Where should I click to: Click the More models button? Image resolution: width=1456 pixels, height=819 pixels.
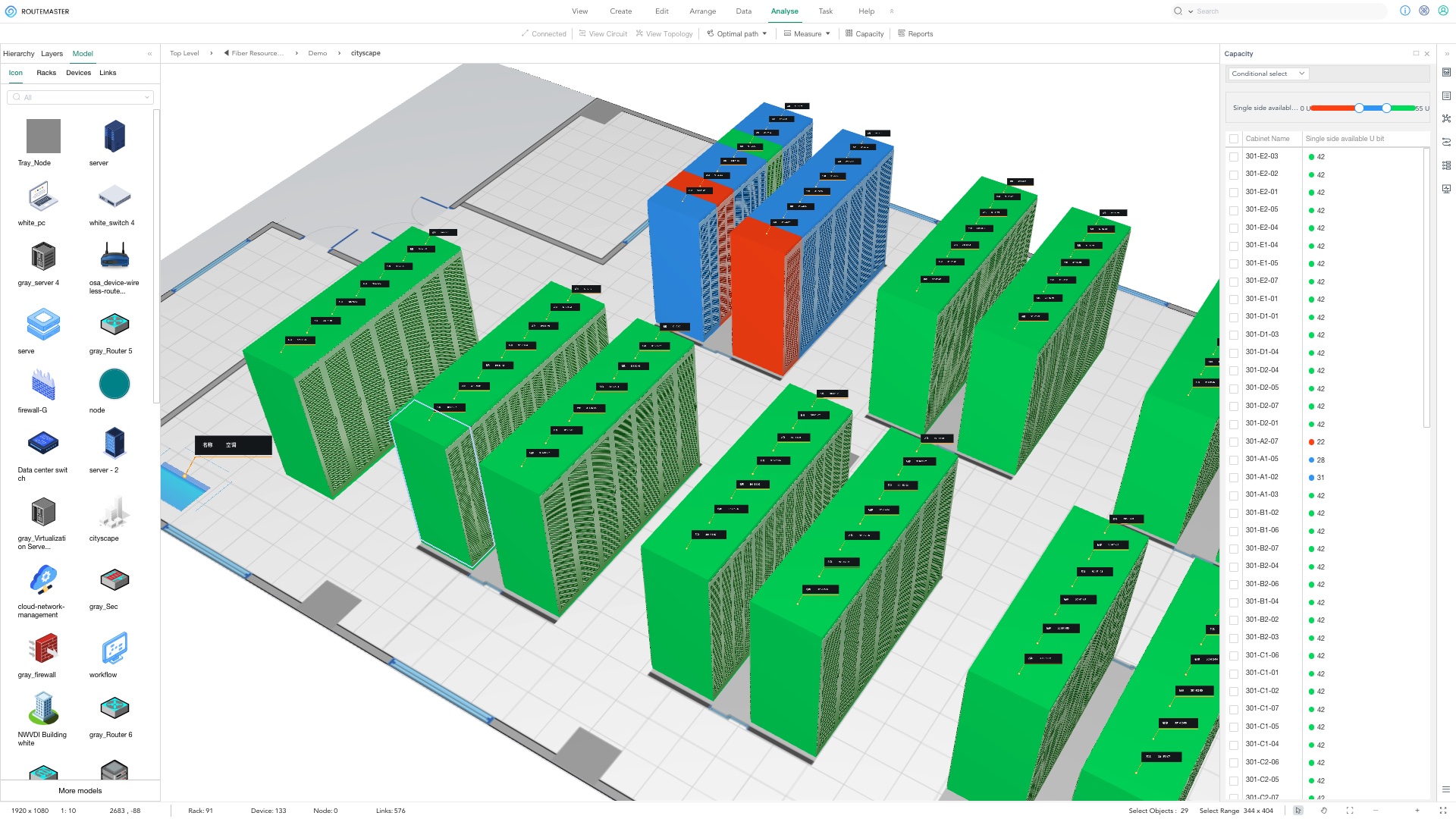point(80,790)
